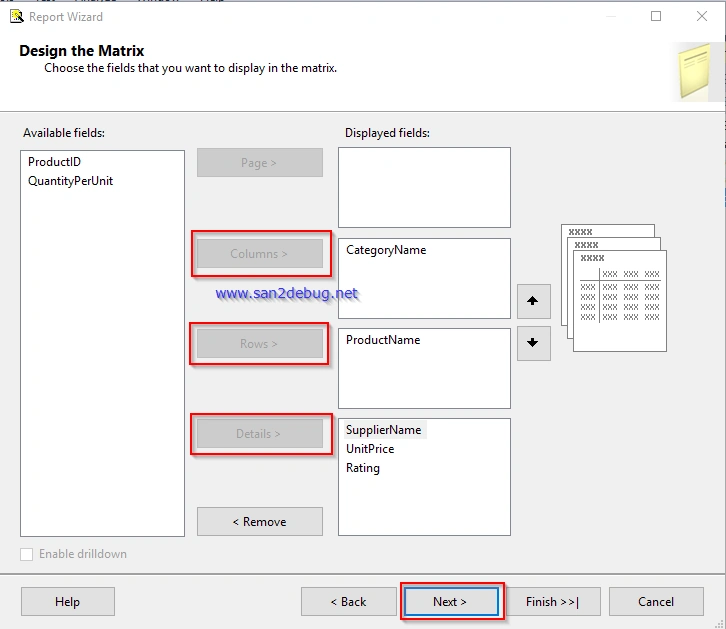Select ProductID in Available fields

point(54,162)
